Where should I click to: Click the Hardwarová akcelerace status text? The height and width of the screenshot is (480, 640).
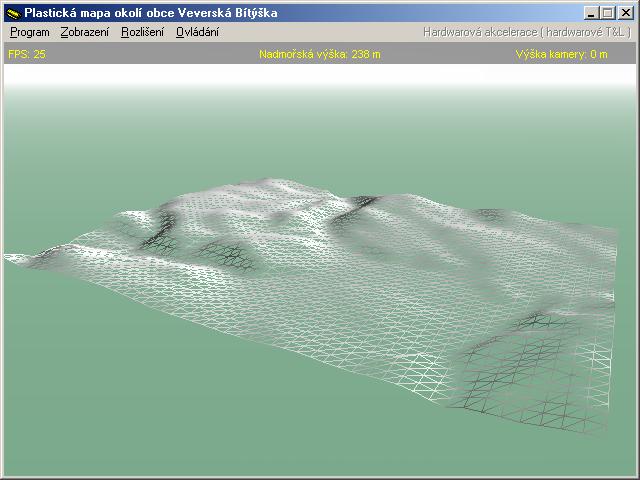tap(526, 32)
